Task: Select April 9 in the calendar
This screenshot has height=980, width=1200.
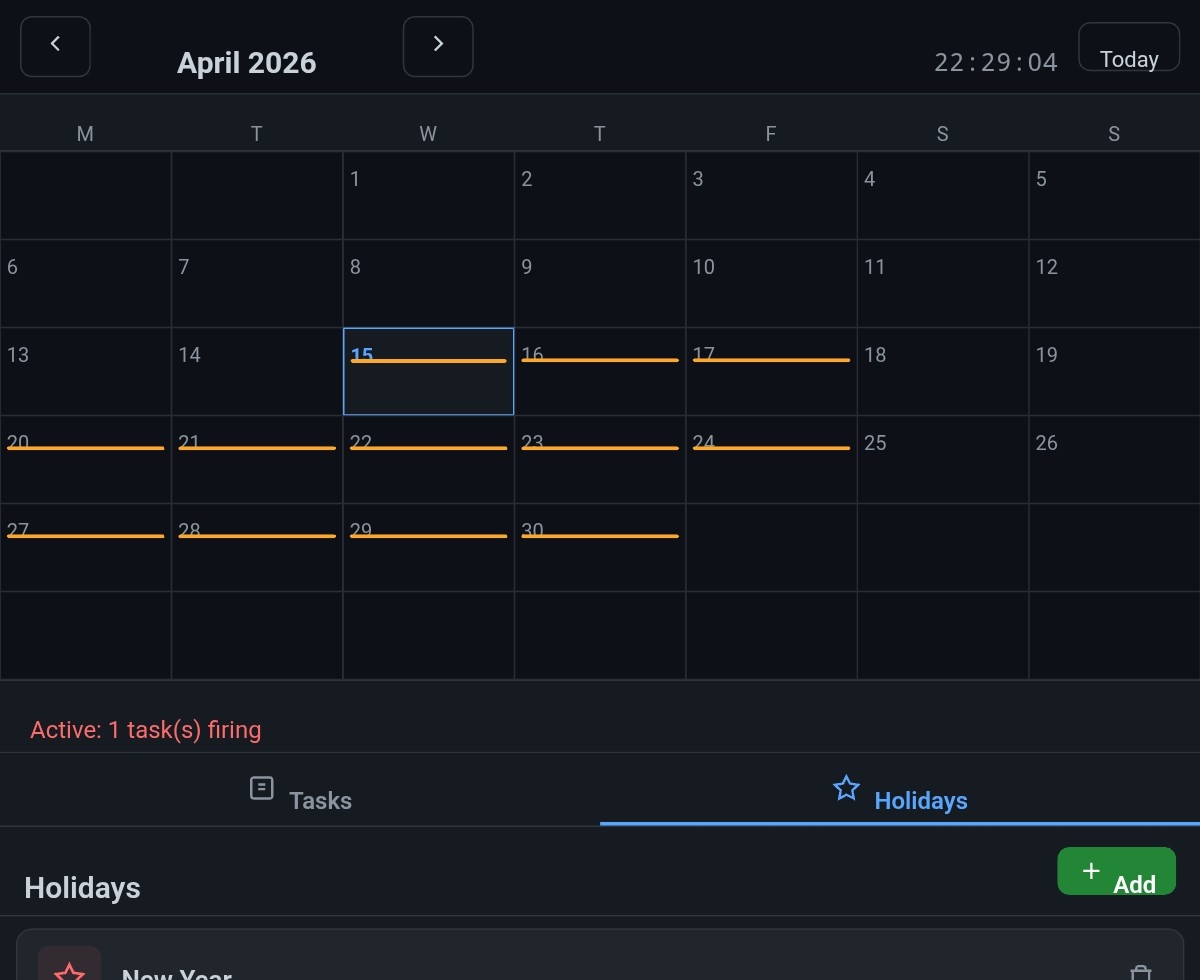Action: point(600,283)
